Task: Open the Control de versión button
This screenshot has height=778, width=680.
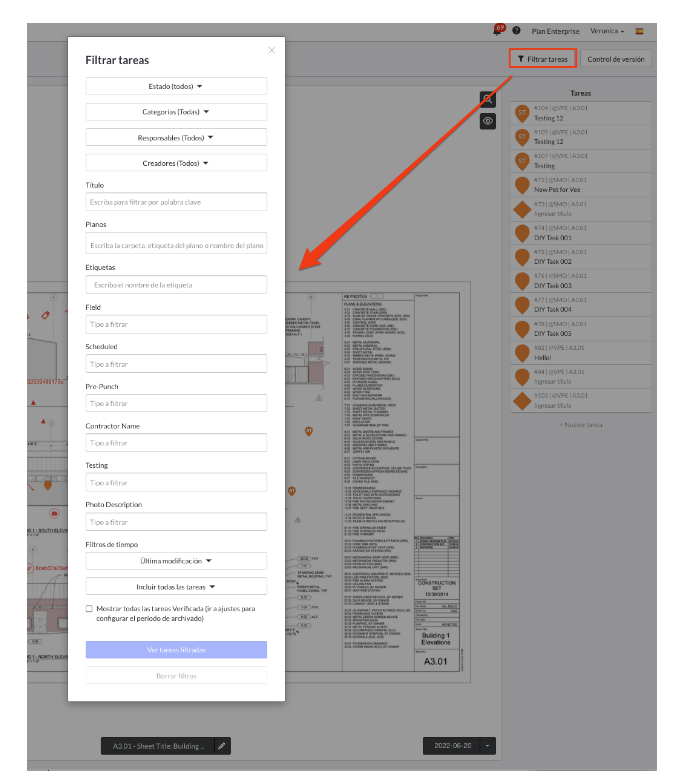Action: 615,59
